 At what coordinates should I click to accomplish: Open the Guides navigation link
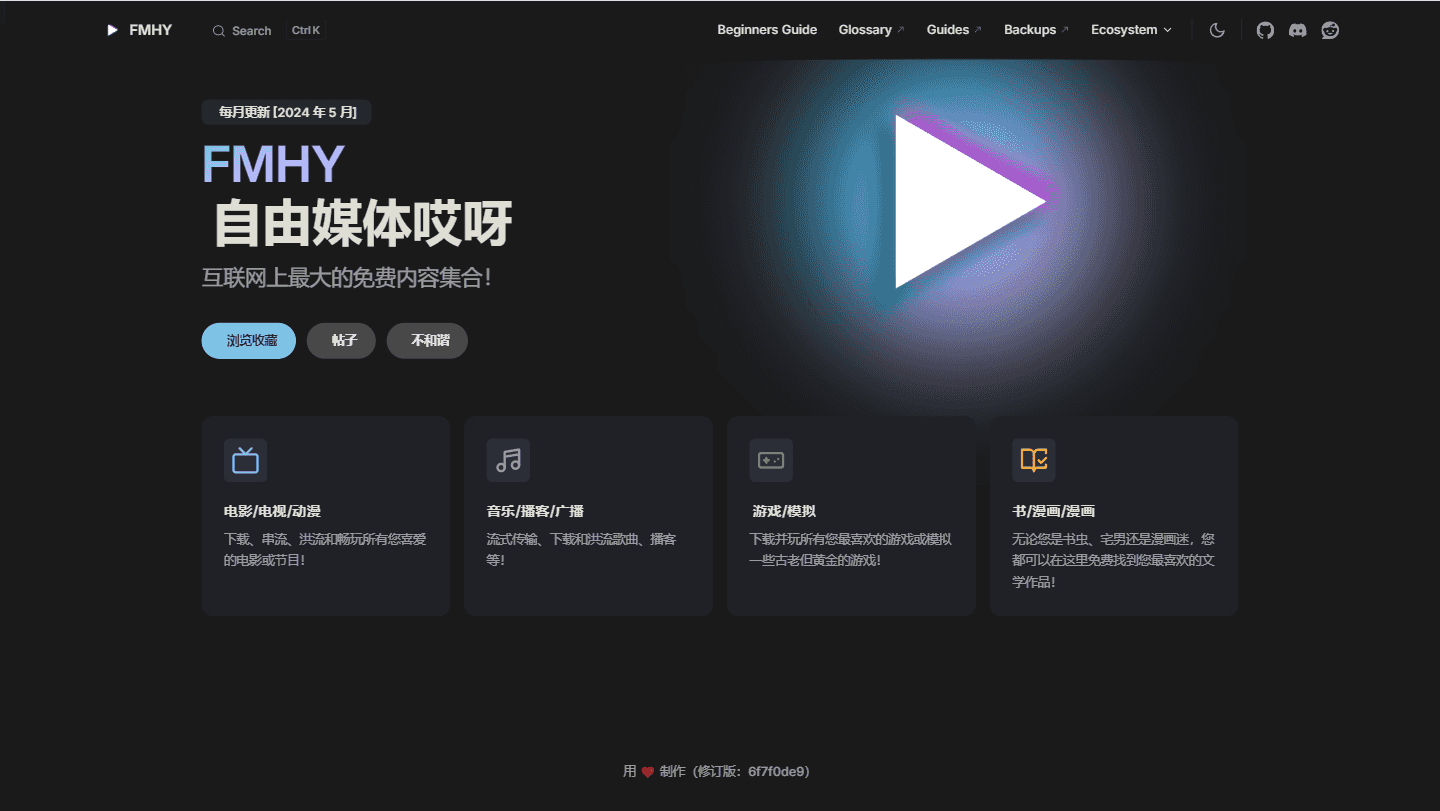(x=954, y=30)
